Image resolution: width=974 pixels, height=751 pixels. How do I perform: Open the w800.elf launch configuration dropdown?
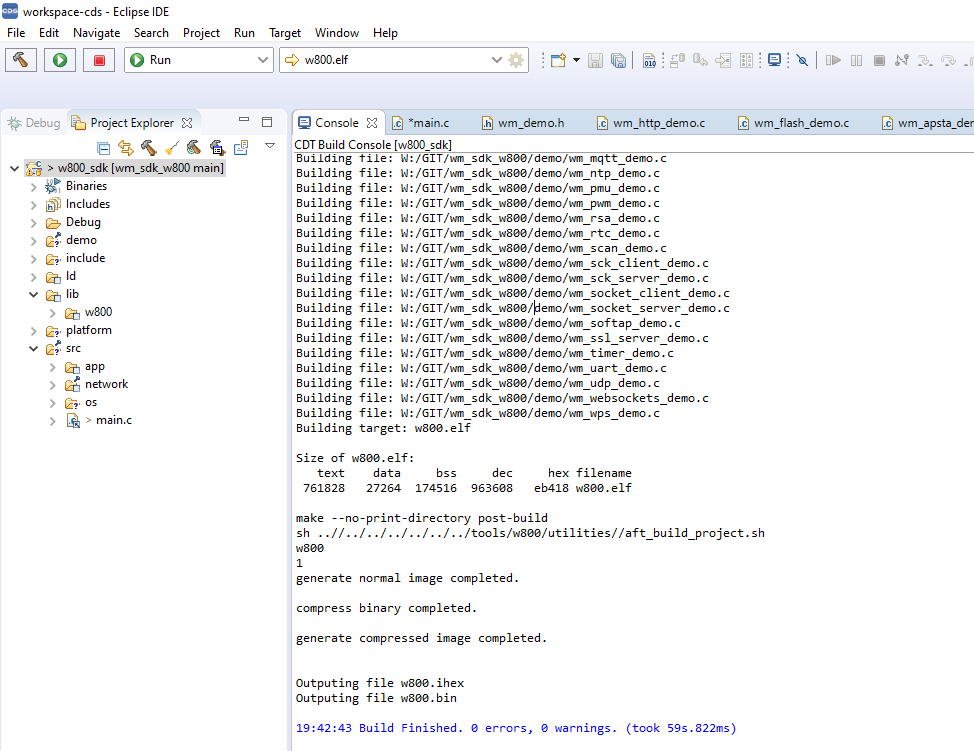[497, 60]
